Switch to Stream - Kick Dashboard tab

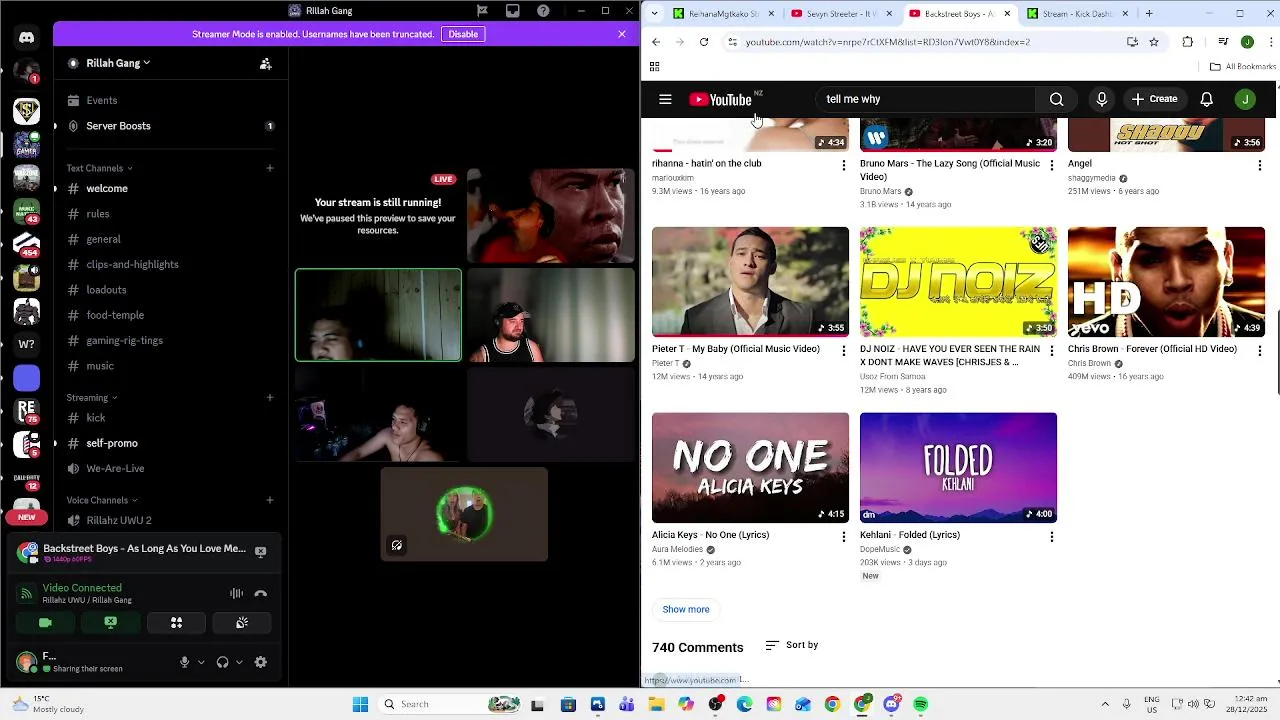tap(1077, 14)
